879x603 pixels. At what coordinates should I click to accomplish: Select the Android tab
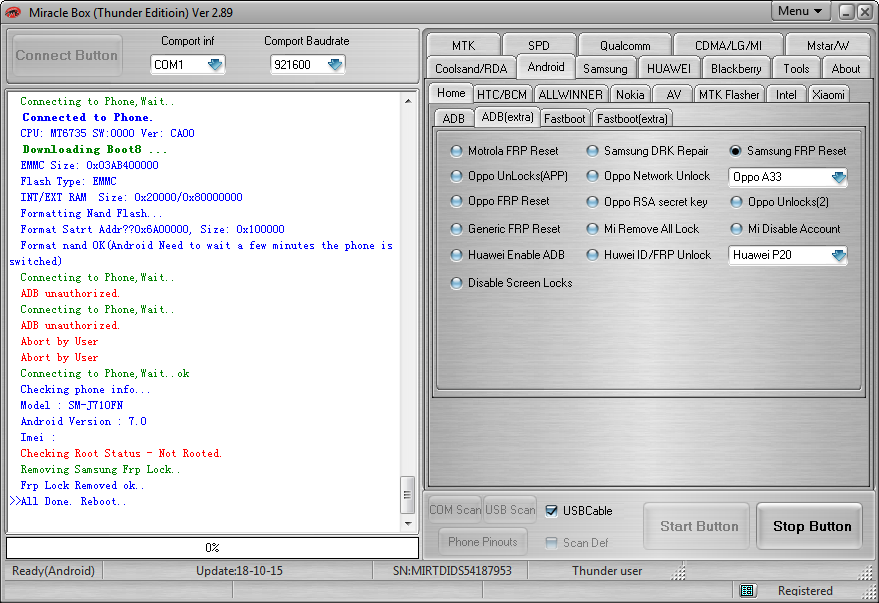click(x=546, y=67)
